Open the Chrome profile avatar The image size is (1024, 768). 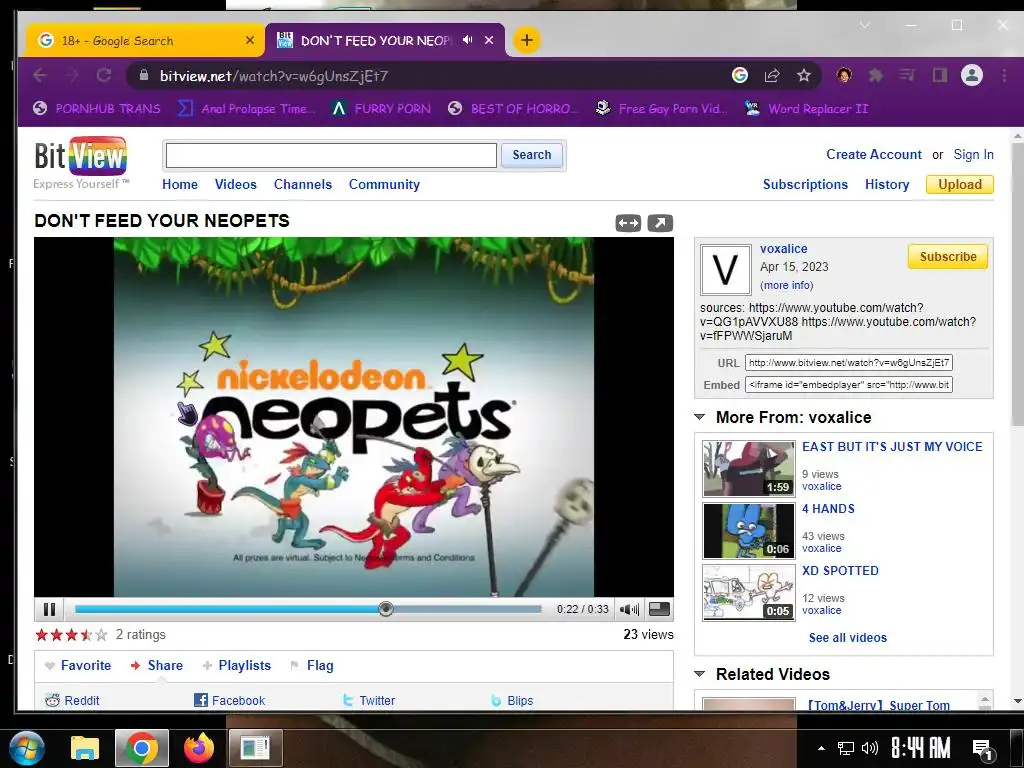point(972,76)
